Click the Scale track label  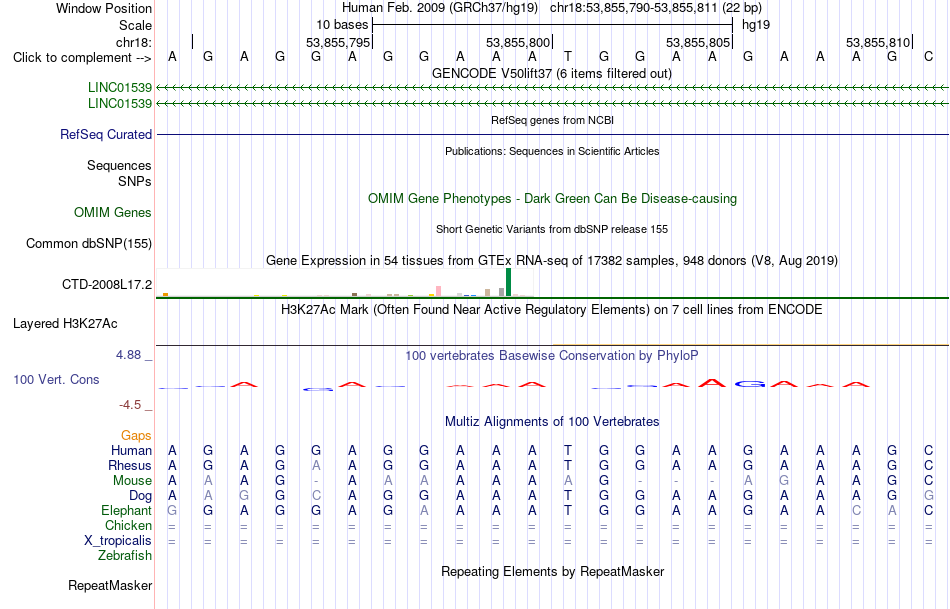(x=135, y=25)
